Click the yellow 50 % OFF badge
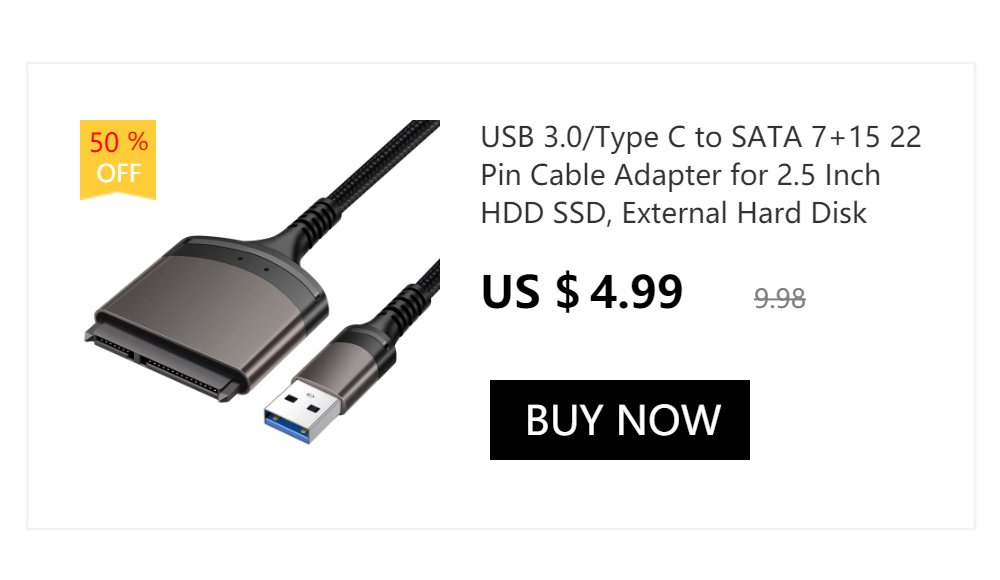 pyautogui.click(x=118, y=160)
